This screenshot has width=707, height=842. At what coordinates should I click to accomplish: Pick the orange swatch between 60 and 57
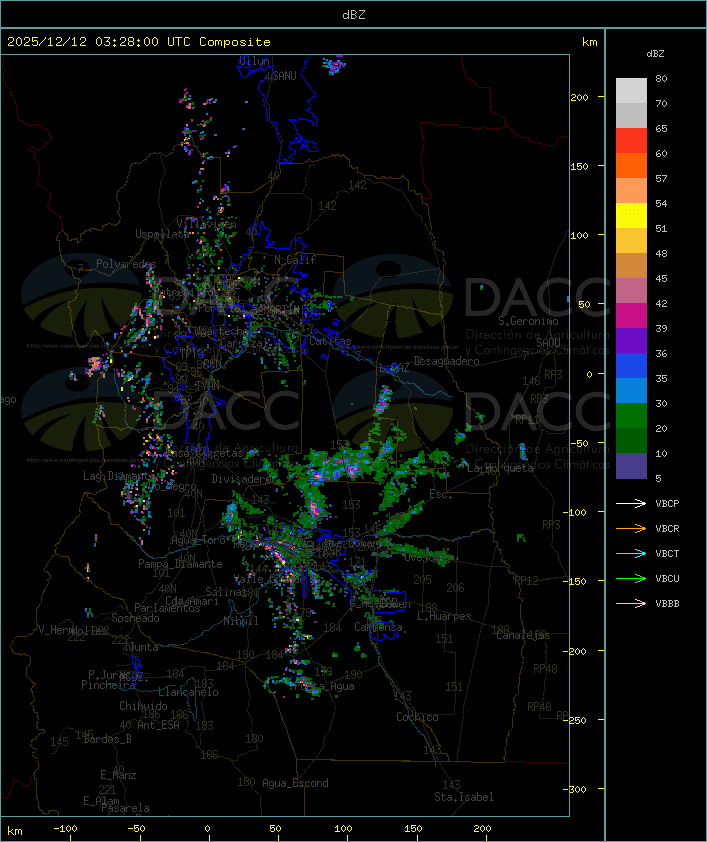631,165
